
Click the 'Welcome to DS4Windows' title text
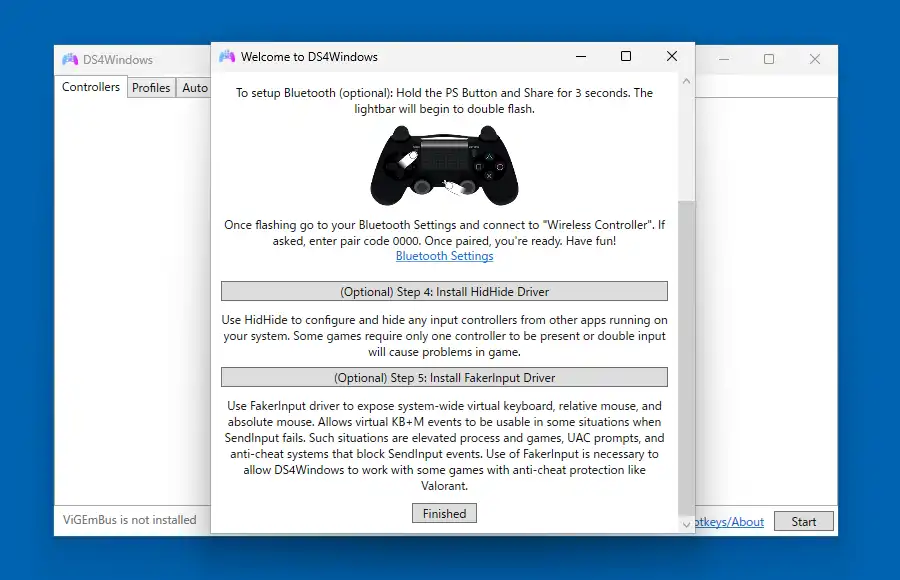coord(309,57)
